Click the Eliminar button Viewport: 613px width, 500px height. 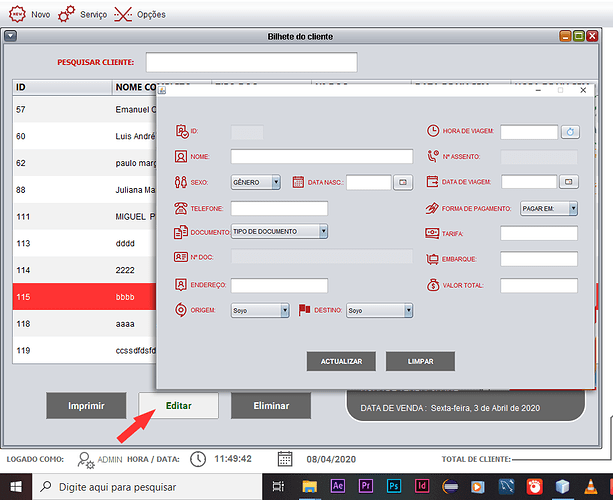pos(271,406)
